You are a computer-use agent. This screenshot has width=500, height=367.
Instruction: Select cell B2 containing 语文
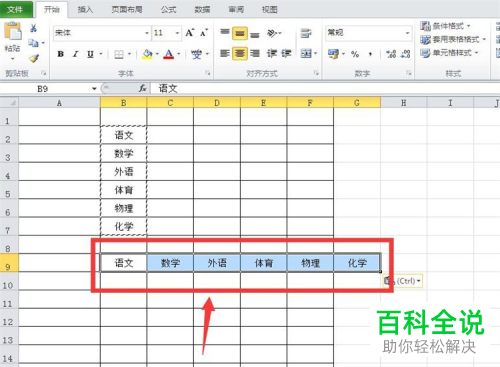(x=123, y=135)
